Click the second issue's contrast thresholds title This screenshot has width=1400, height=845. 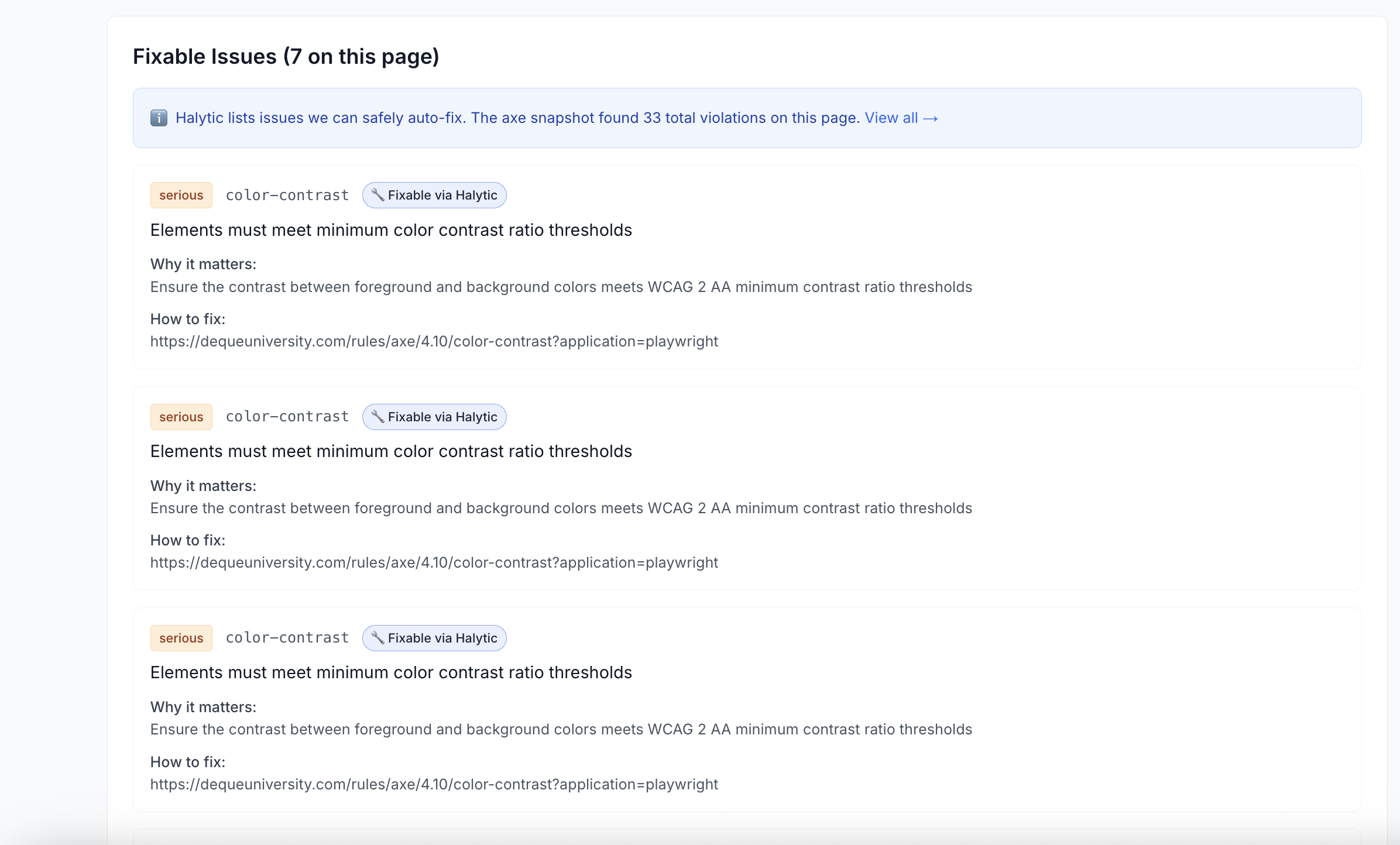(x=391, y=451)
